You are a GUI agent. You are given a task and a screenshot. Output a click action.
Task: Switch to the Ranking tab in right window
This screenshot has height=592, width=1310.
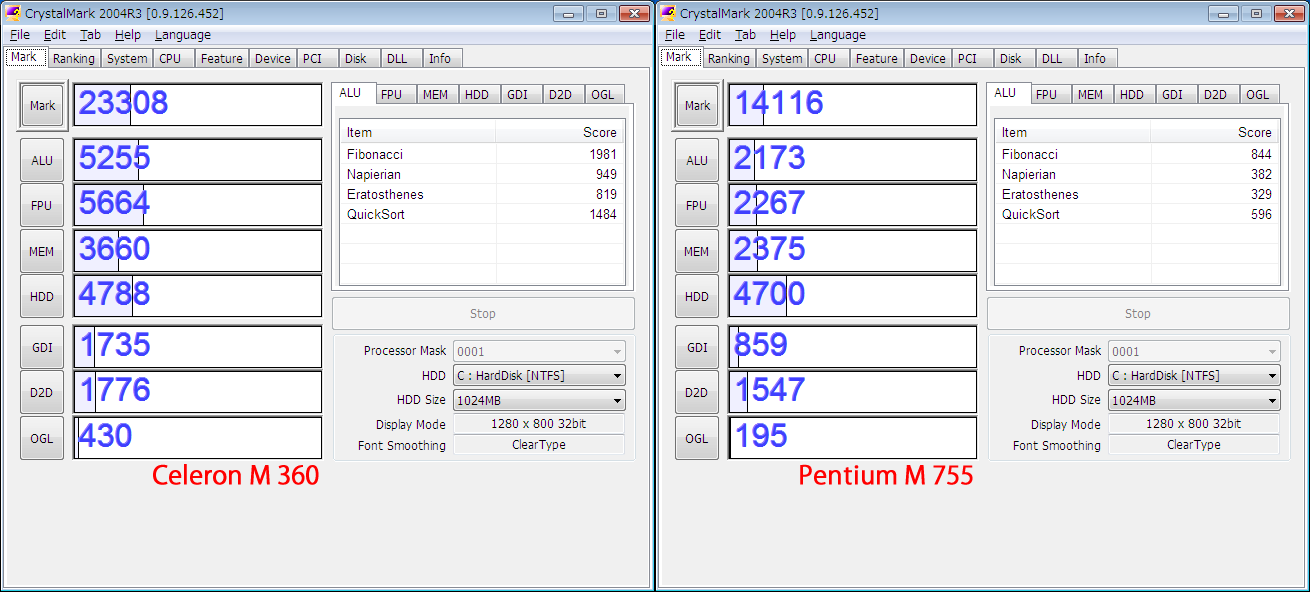point(729,59)
